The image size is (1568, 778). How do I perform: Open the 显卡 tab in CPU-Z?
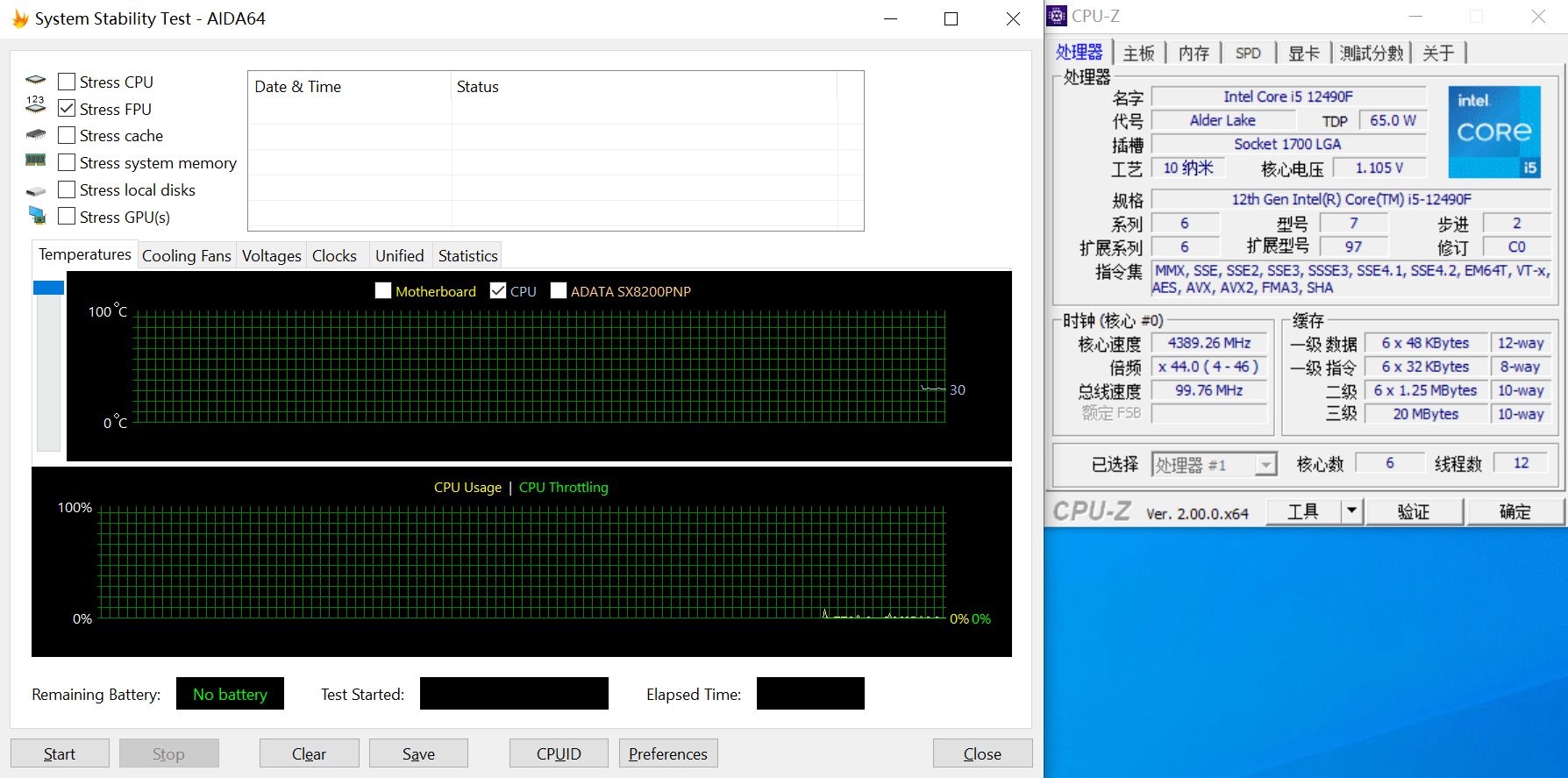(1304, 53)
